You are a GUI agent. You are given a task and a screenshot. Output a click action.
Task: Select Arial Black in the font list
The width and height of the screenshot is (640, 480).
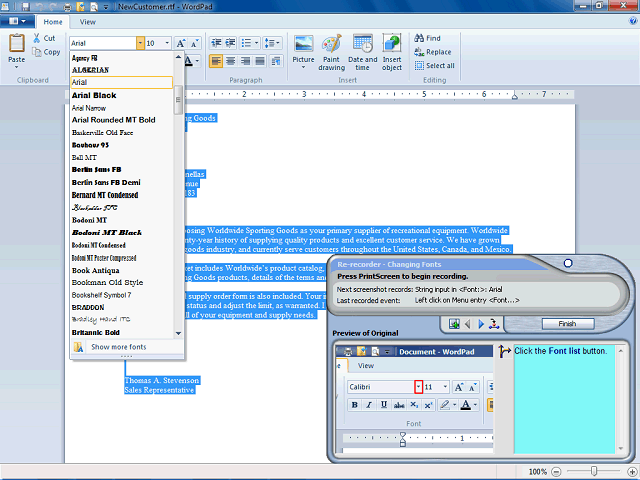[122, 95]
